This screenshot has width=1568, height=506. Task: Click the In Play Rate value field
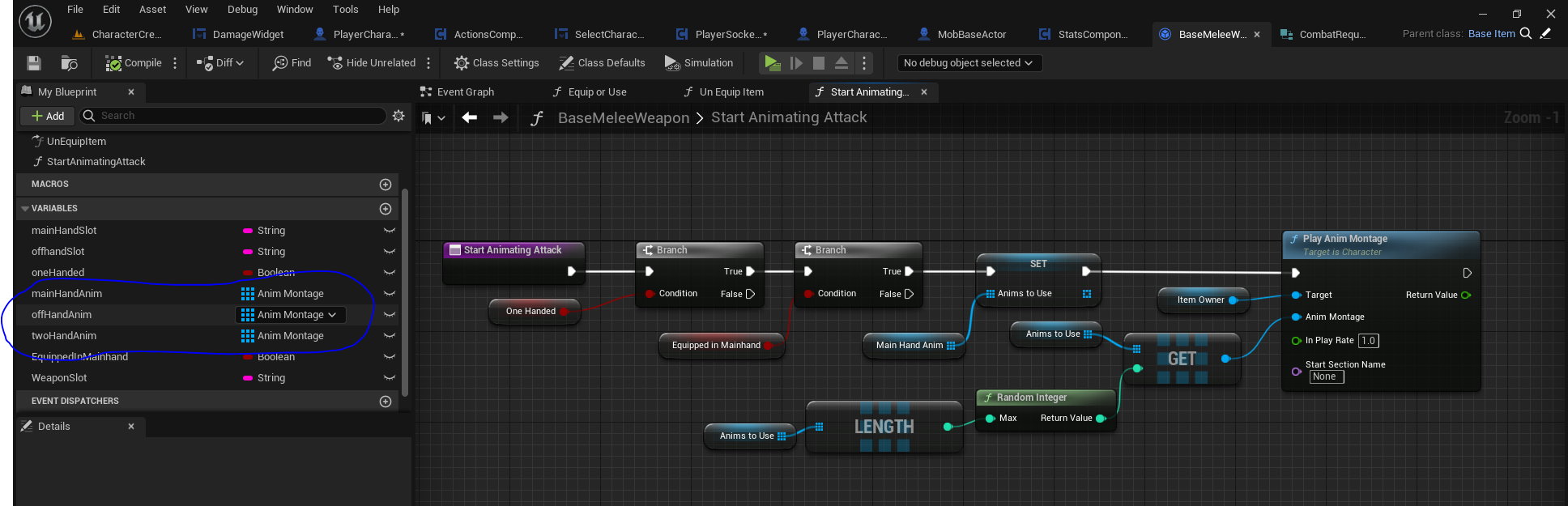(x=1369, y=341)
